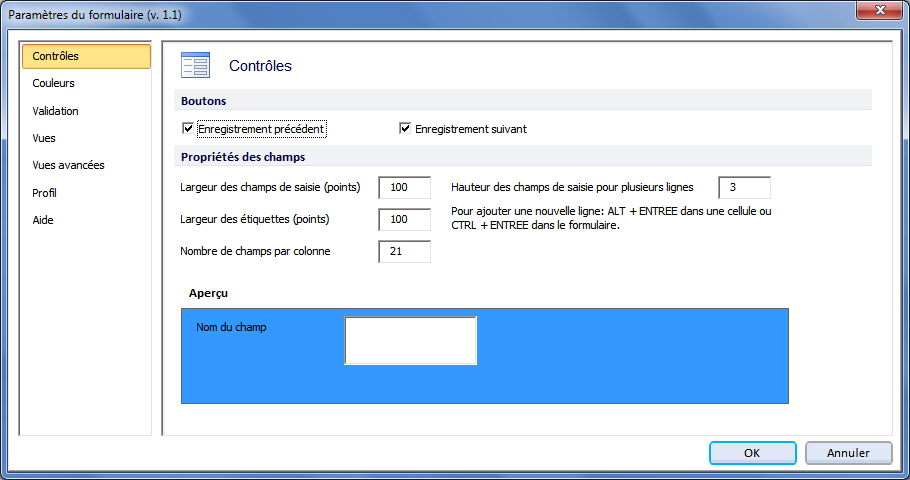Click the Hauteur des champs de saisie field
Screen dimensions: 910x480
point(745,187)
